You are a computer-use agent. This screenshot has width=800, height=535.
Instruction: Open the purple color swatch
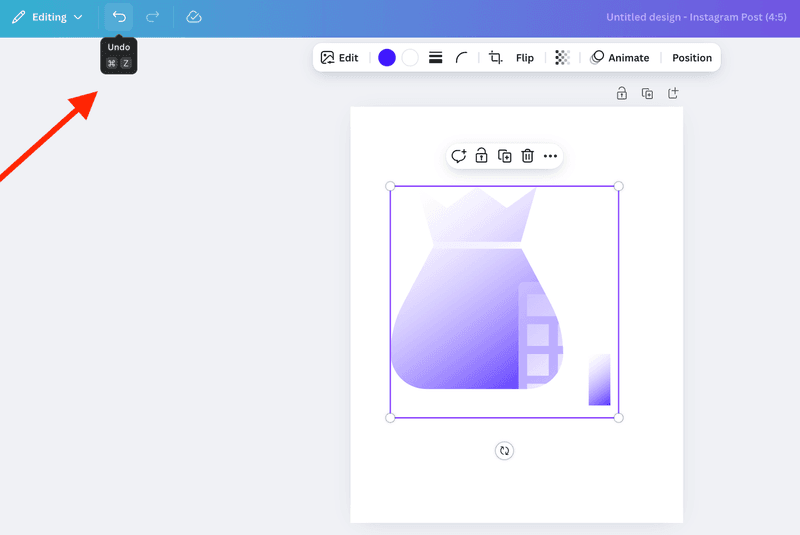click(387, 58)
